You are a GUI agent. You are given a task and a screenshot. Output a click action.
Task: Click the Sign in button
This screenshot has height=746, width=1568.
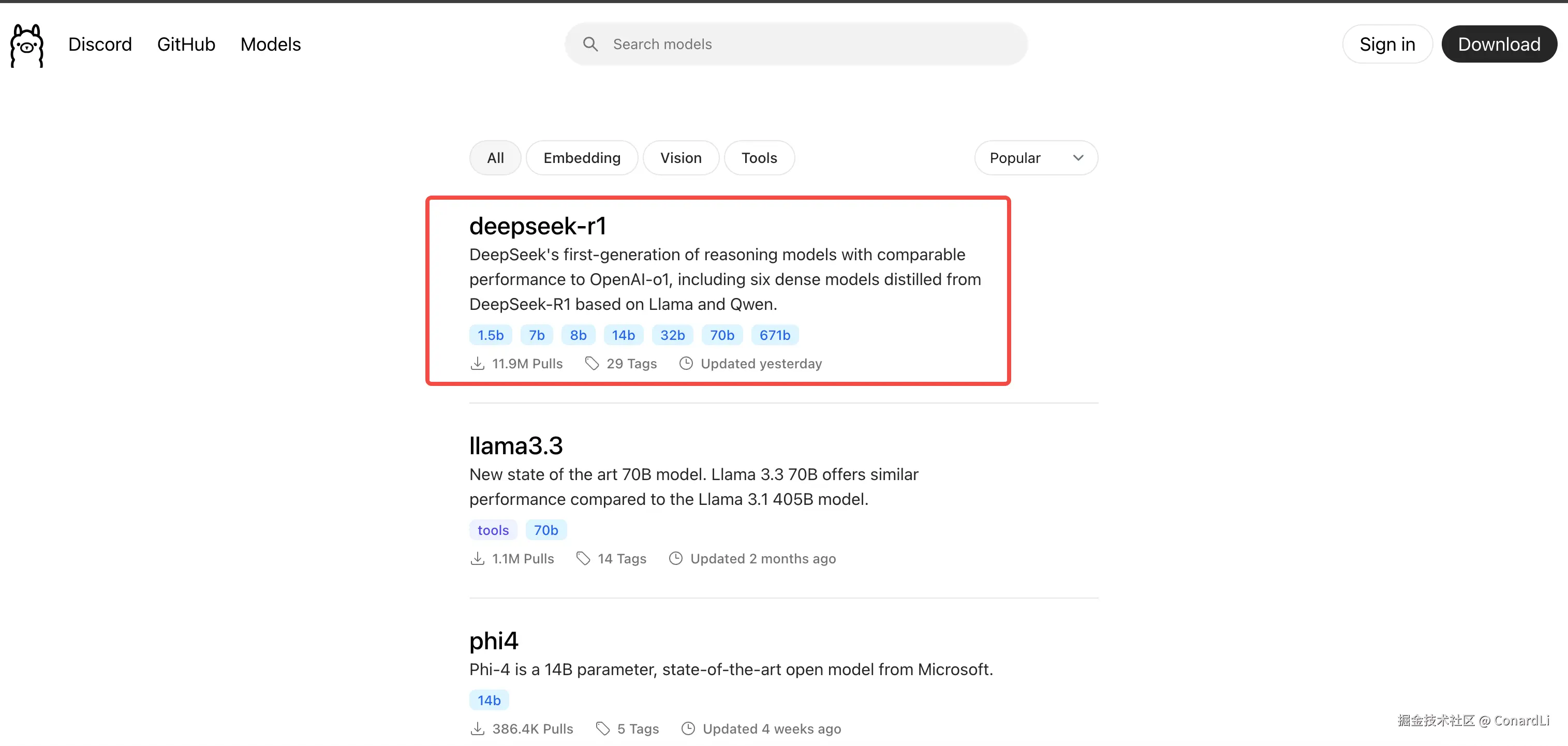(1386, 44)
